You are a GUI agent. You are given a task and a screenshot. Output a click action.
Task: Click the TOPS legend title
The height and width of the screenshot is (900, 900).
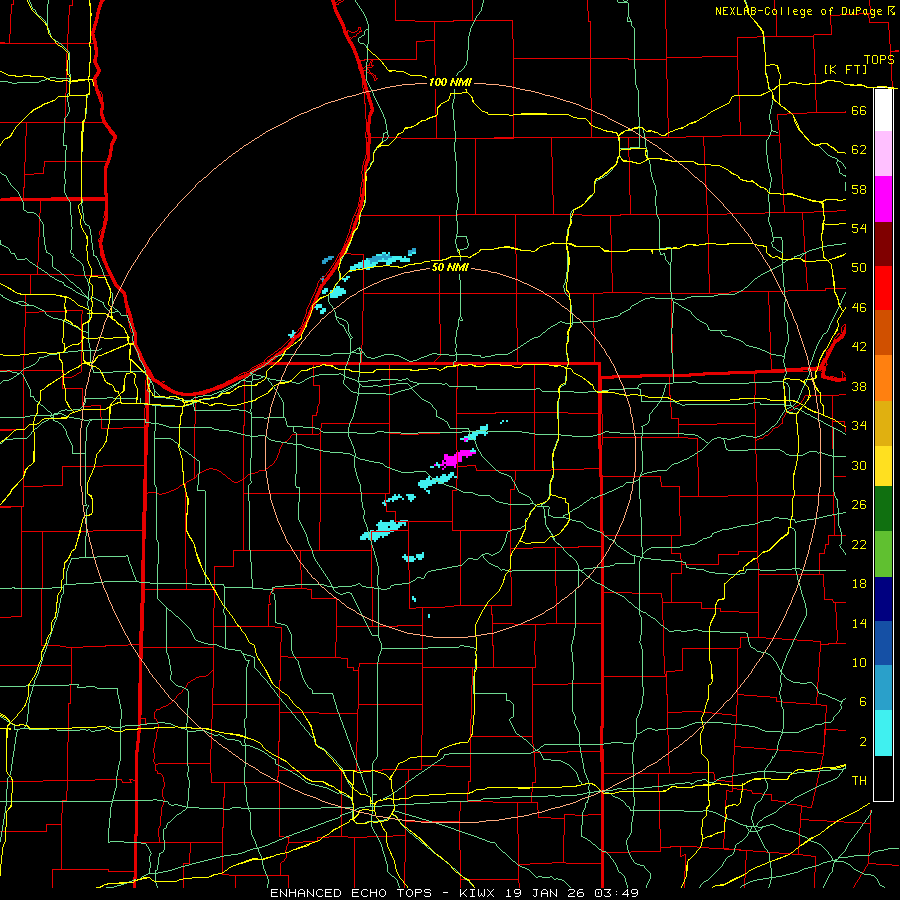point(879,60)
